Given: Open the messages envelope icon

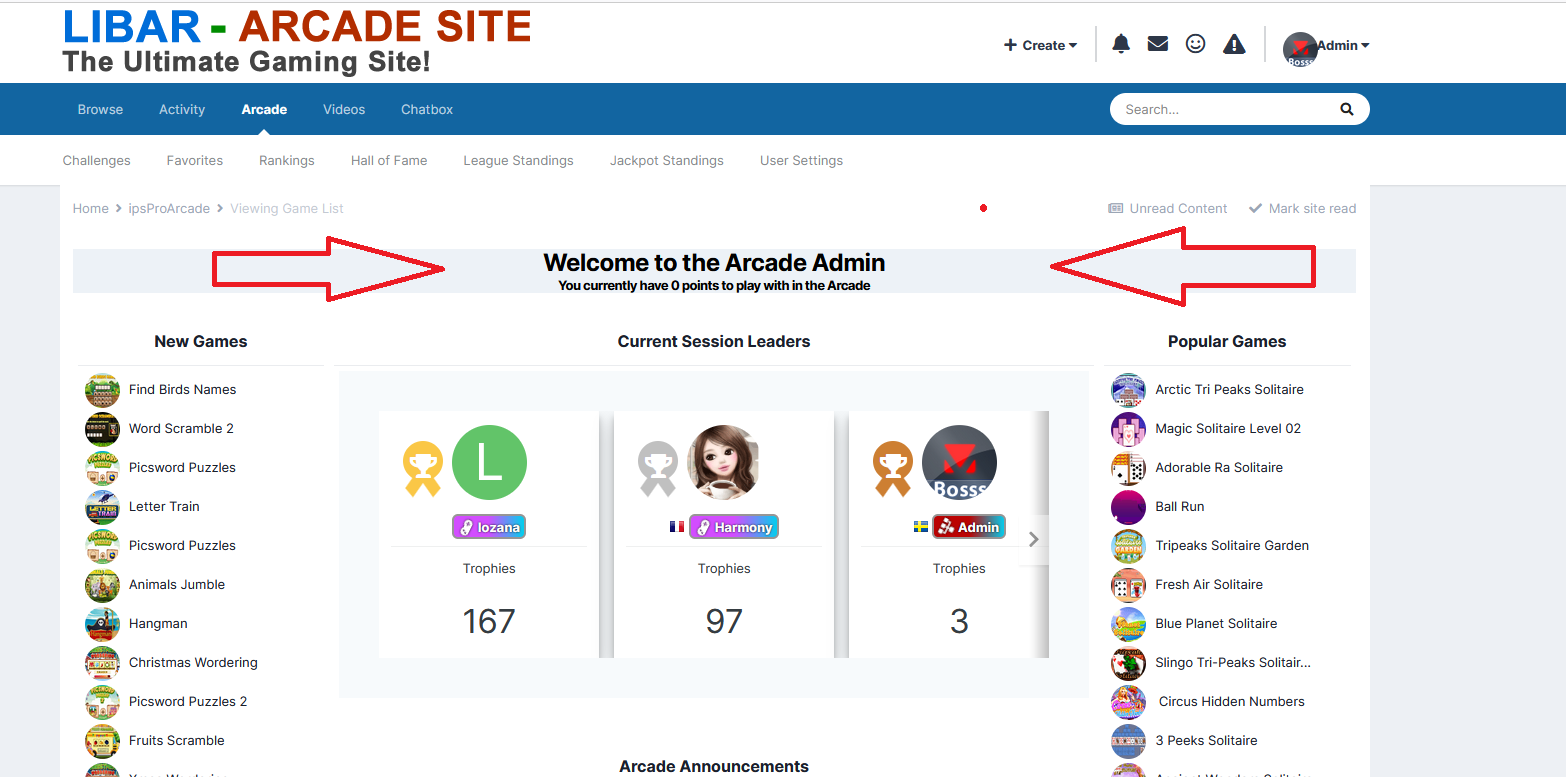Looking at the screenshot, I should tap(1158, 44).
